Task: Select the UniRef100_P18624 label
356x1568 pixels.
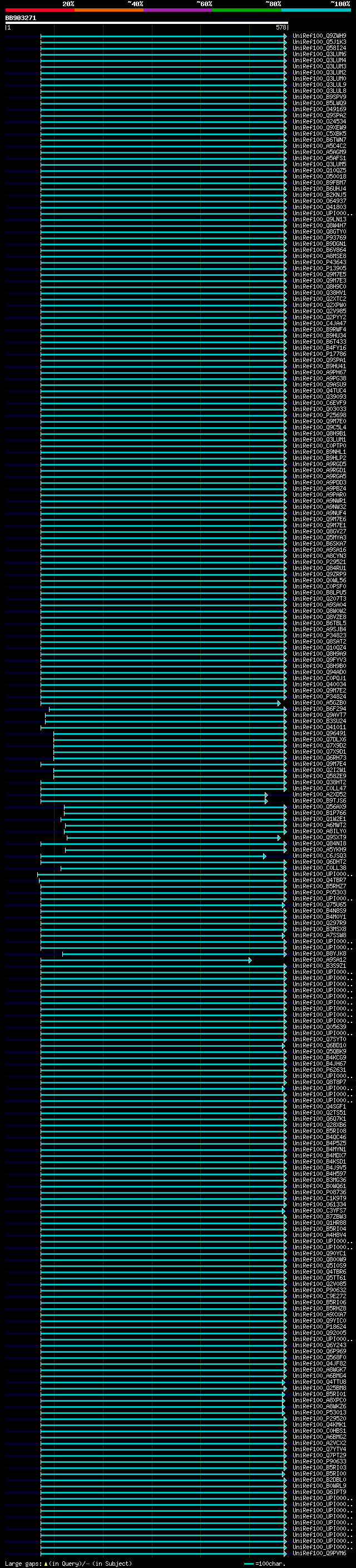Action: 319,1327
